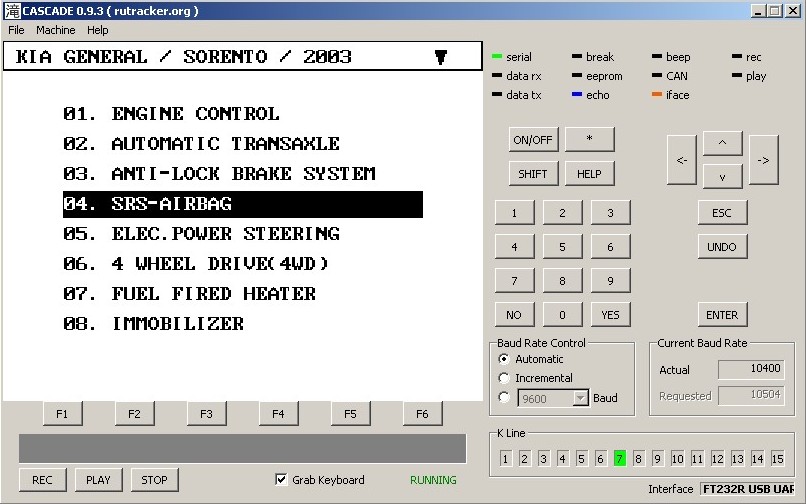Toggle K Line 15 box

click(778, 458)
